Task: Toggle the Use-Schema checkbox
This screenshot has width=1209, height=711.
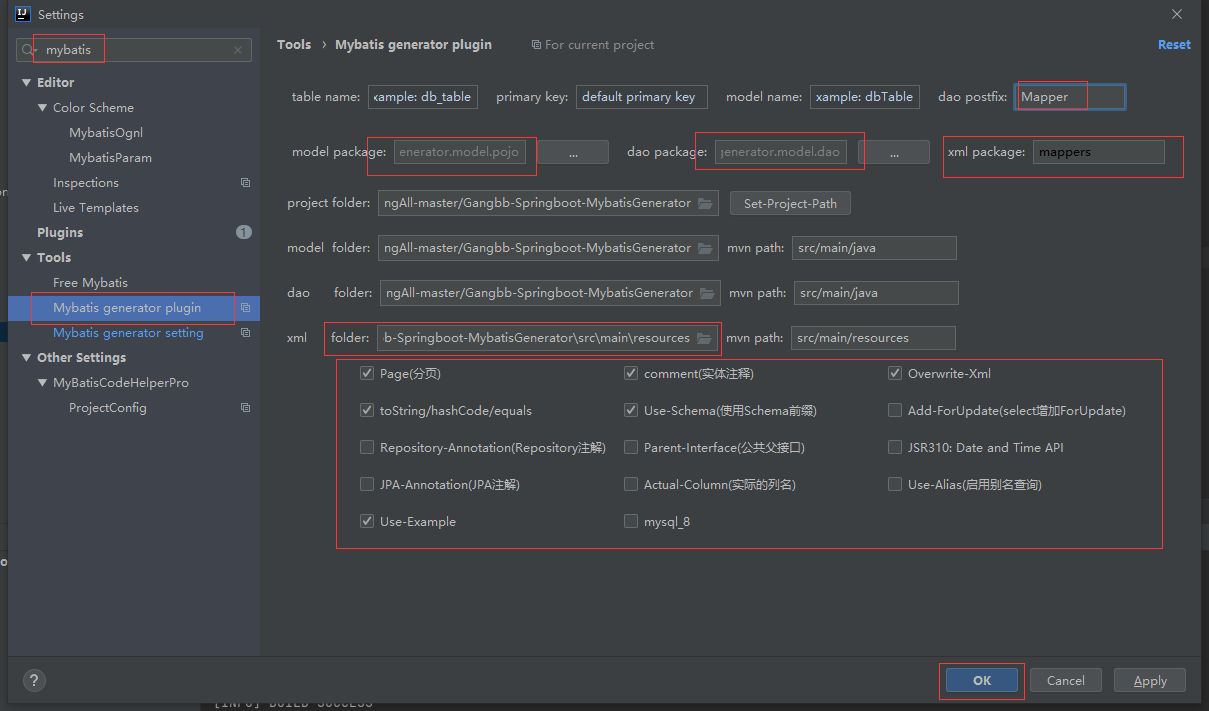Action: 631,411
